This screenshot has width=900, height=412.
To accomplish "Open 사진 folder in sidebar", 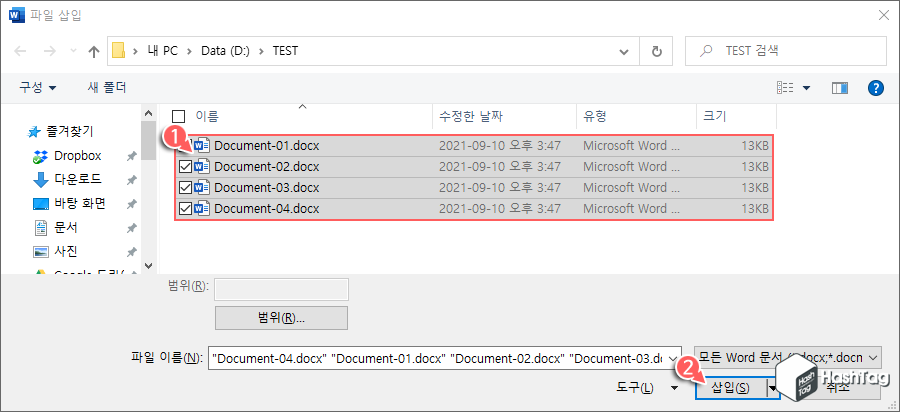I will (x=65, y=251).
